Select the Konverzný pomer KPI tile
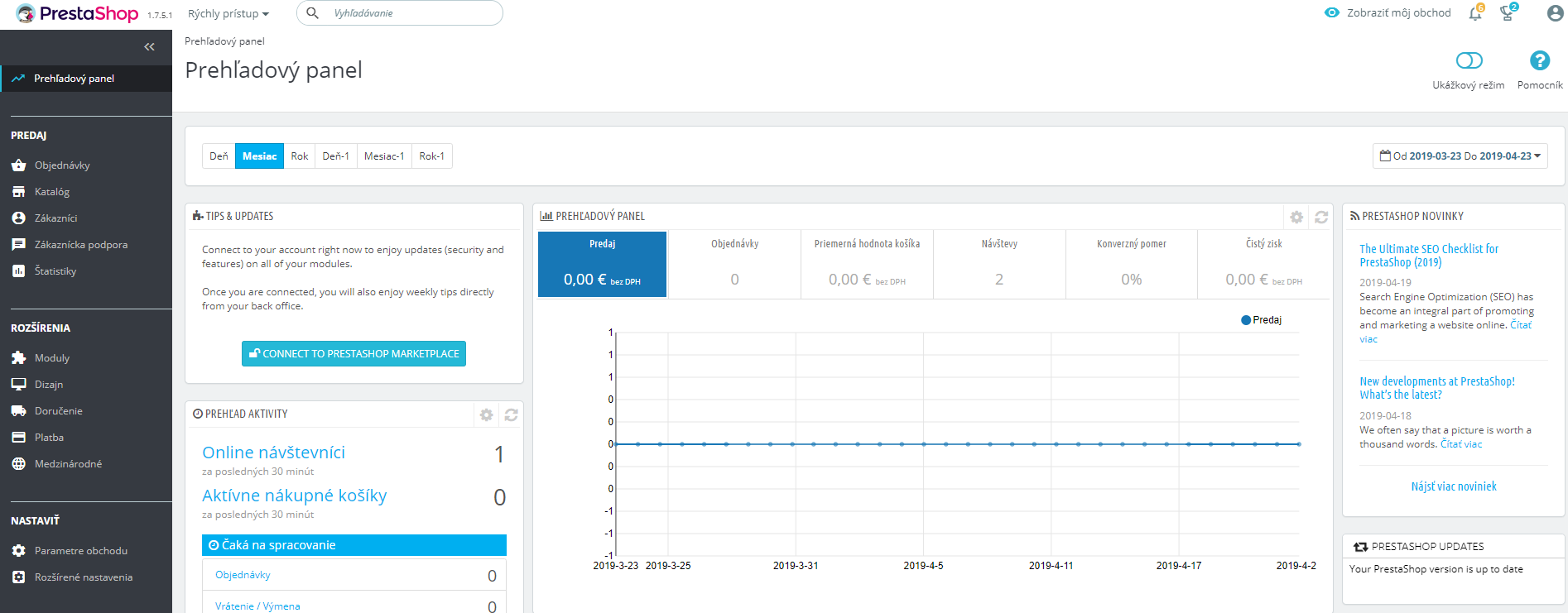1568x613 pixels. [x=1132, y=264]
